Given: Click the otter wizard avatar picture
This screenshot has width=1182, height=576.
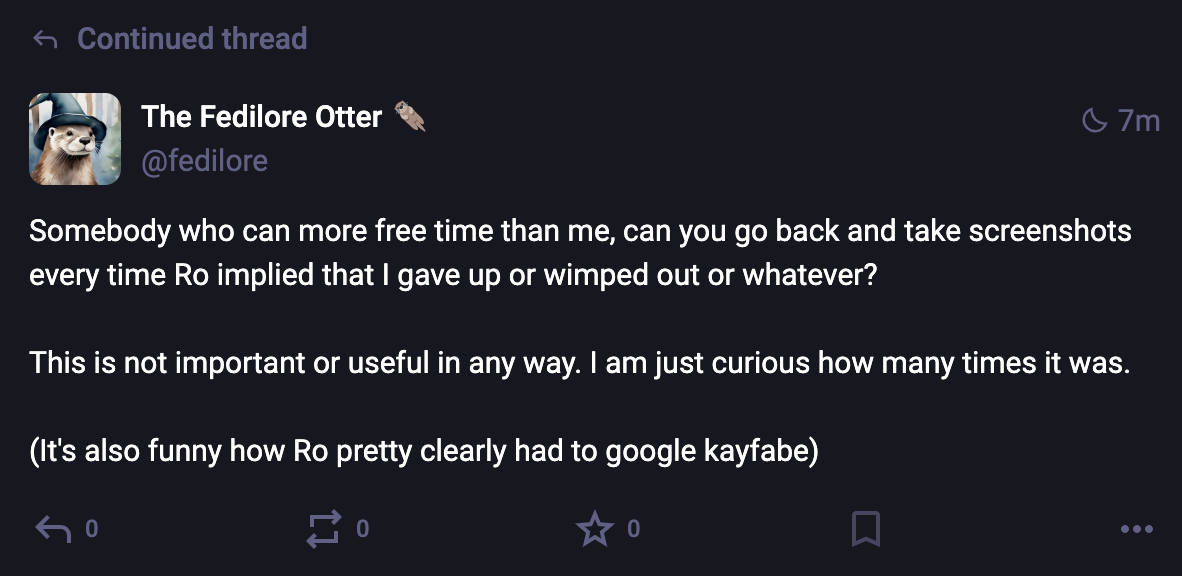Looking at the screenshot, I should click(x=75, y=139).
